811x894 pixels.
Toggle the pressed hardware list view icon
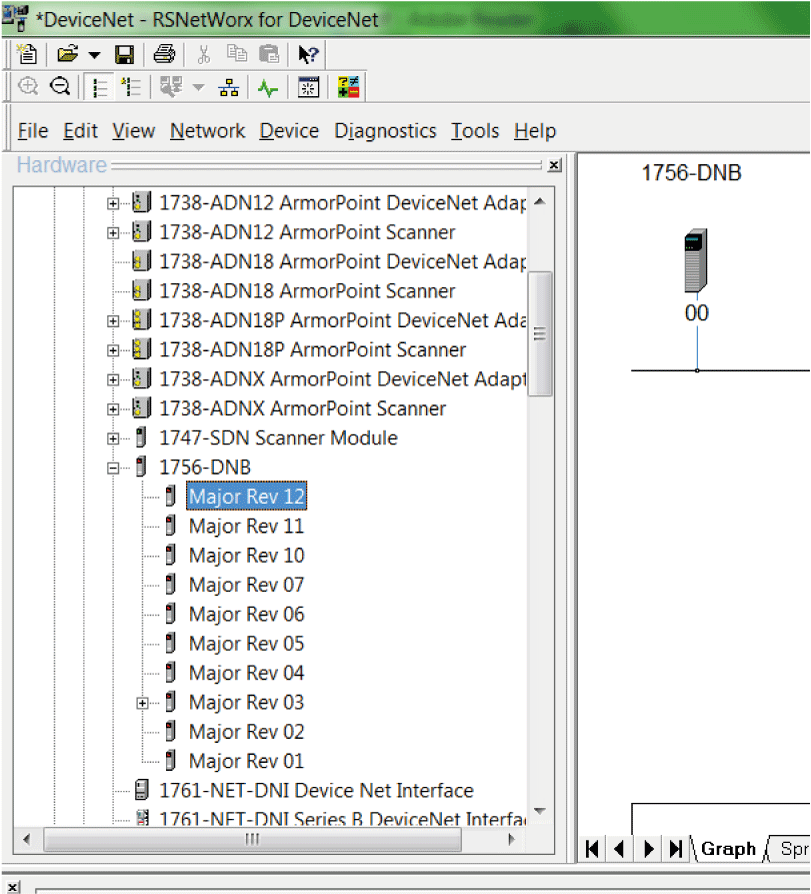[x=100, y=87]
